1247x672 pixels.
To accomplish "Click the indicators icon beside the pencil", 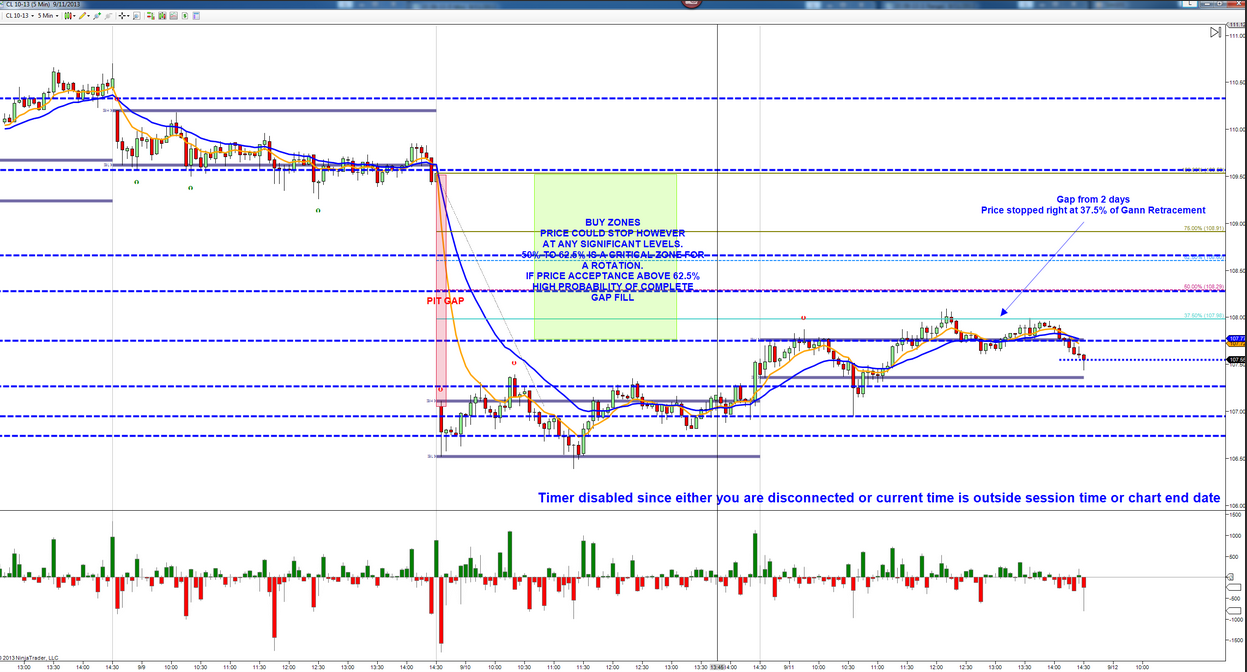I will click(x=97, y=16).
